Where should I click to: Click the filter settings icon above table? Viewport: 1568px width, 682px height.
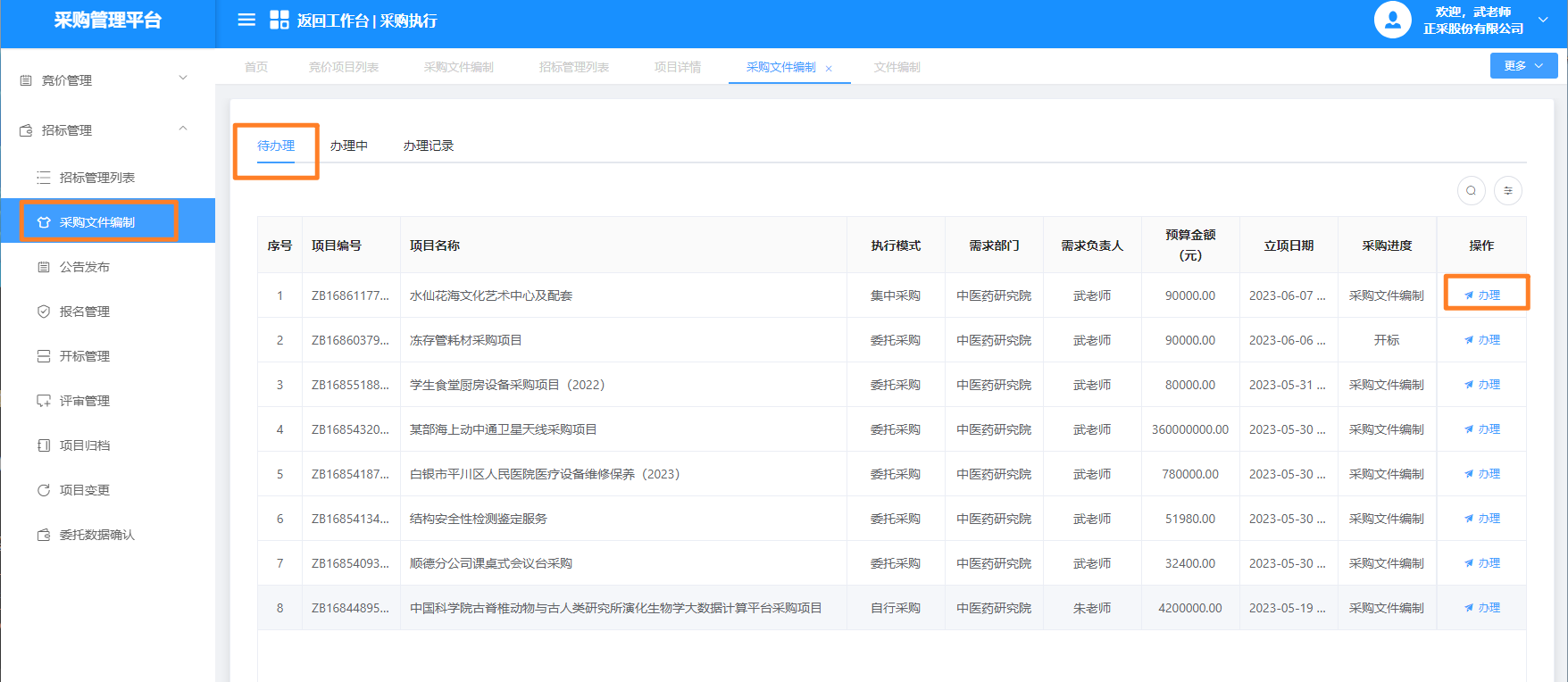coord(1508,190)
